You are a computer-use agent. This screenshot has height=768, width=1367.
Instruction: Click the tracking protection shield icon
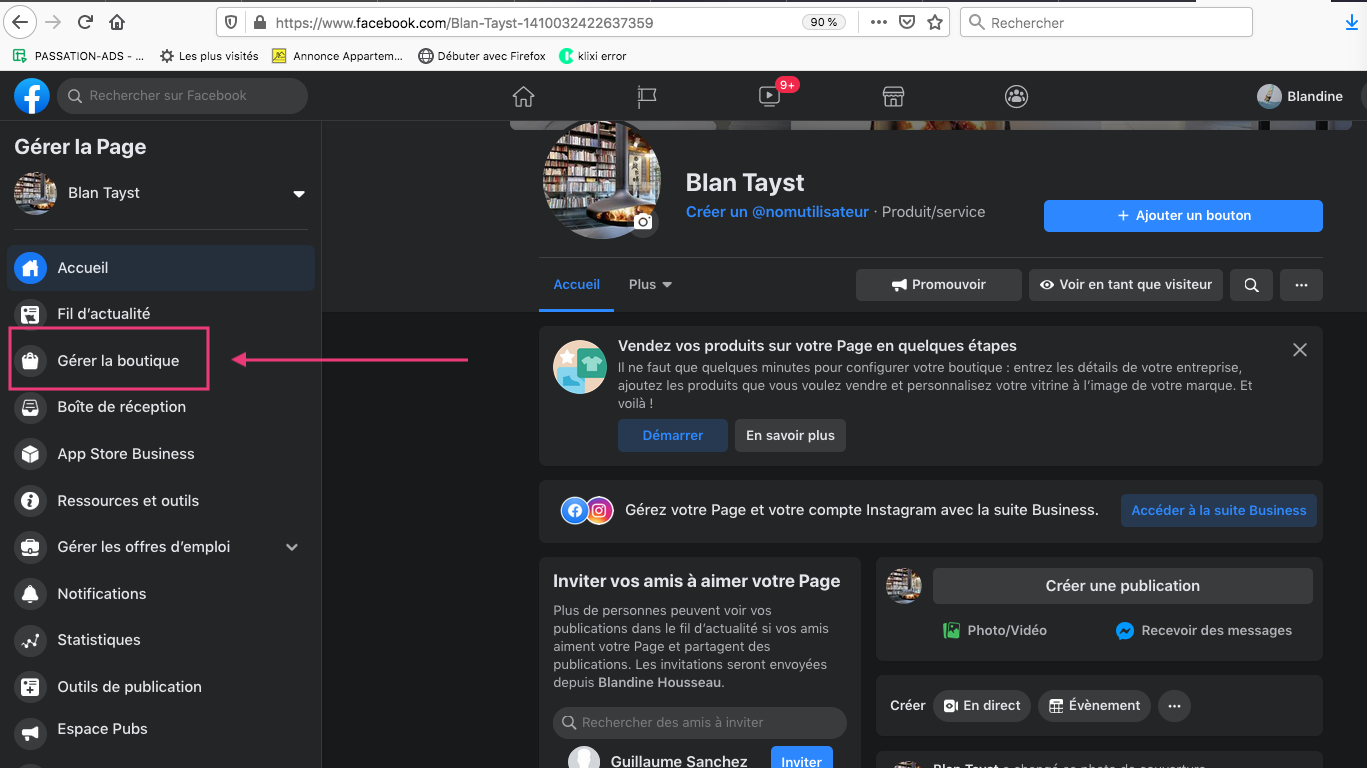pyautogui.click(x=231, y=22)
